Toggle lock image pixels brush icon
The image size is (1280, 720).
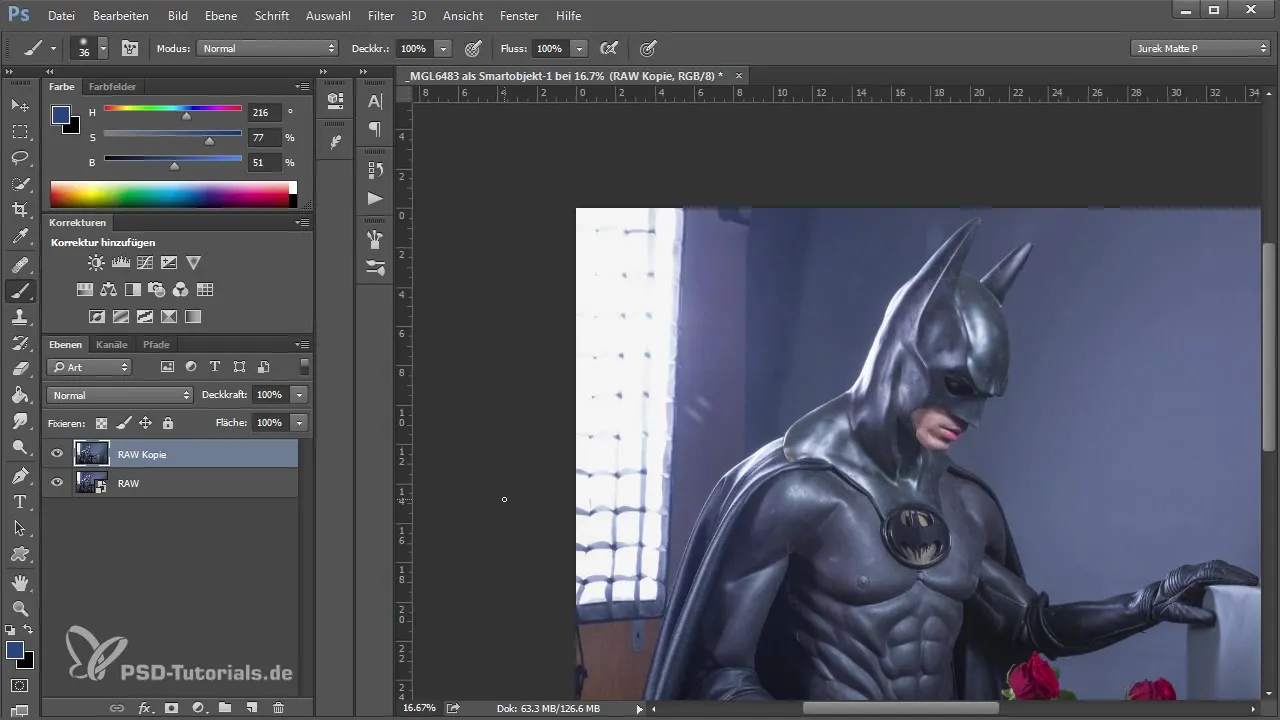tap(124, 423)
